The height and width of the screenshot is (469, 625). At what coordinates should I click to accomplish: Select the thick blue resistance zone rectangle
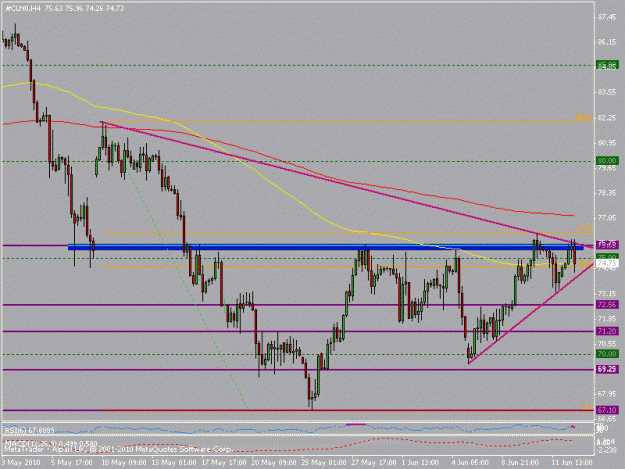pos(326,247)
